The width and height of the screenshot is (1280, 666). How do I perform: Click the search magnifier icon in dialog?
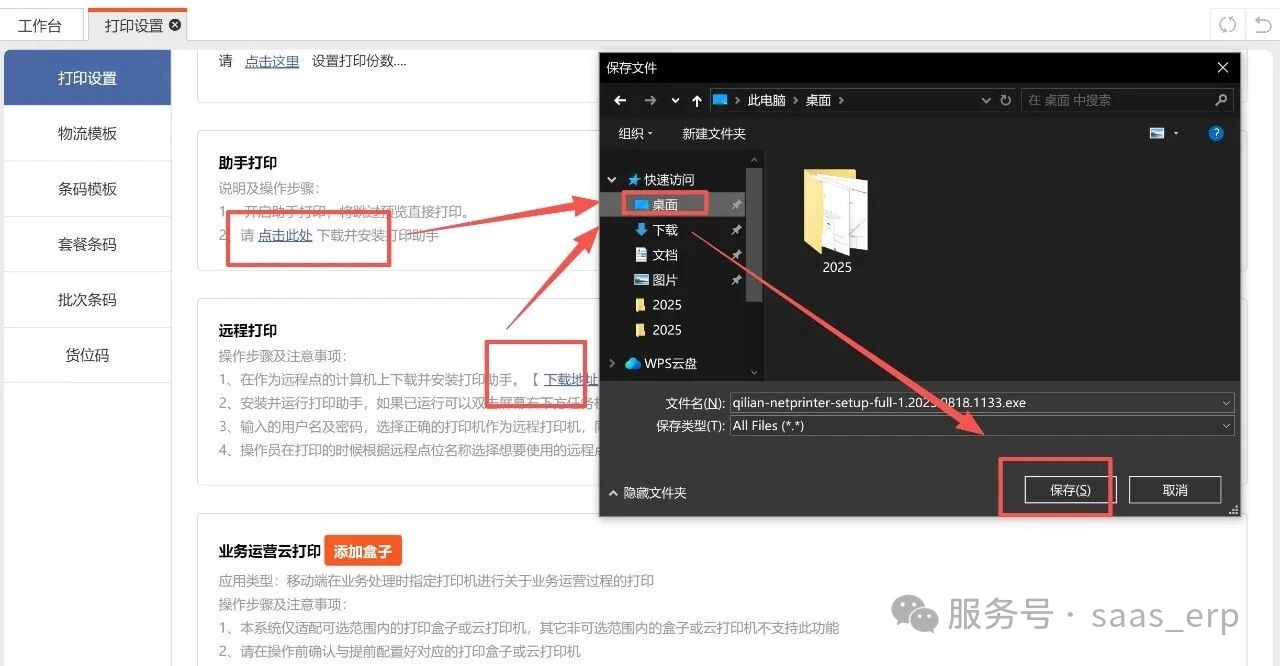tap(1221, 100)
